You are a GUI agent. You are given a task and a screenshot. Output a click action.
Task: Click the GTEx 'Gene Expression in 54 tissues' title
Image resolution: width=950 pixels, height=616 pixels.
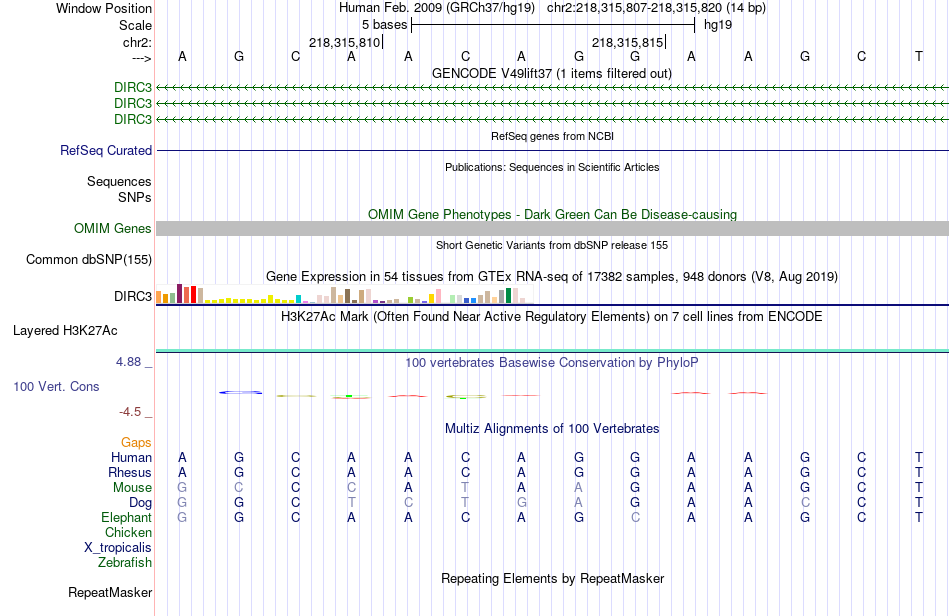[x=552, y=277]
